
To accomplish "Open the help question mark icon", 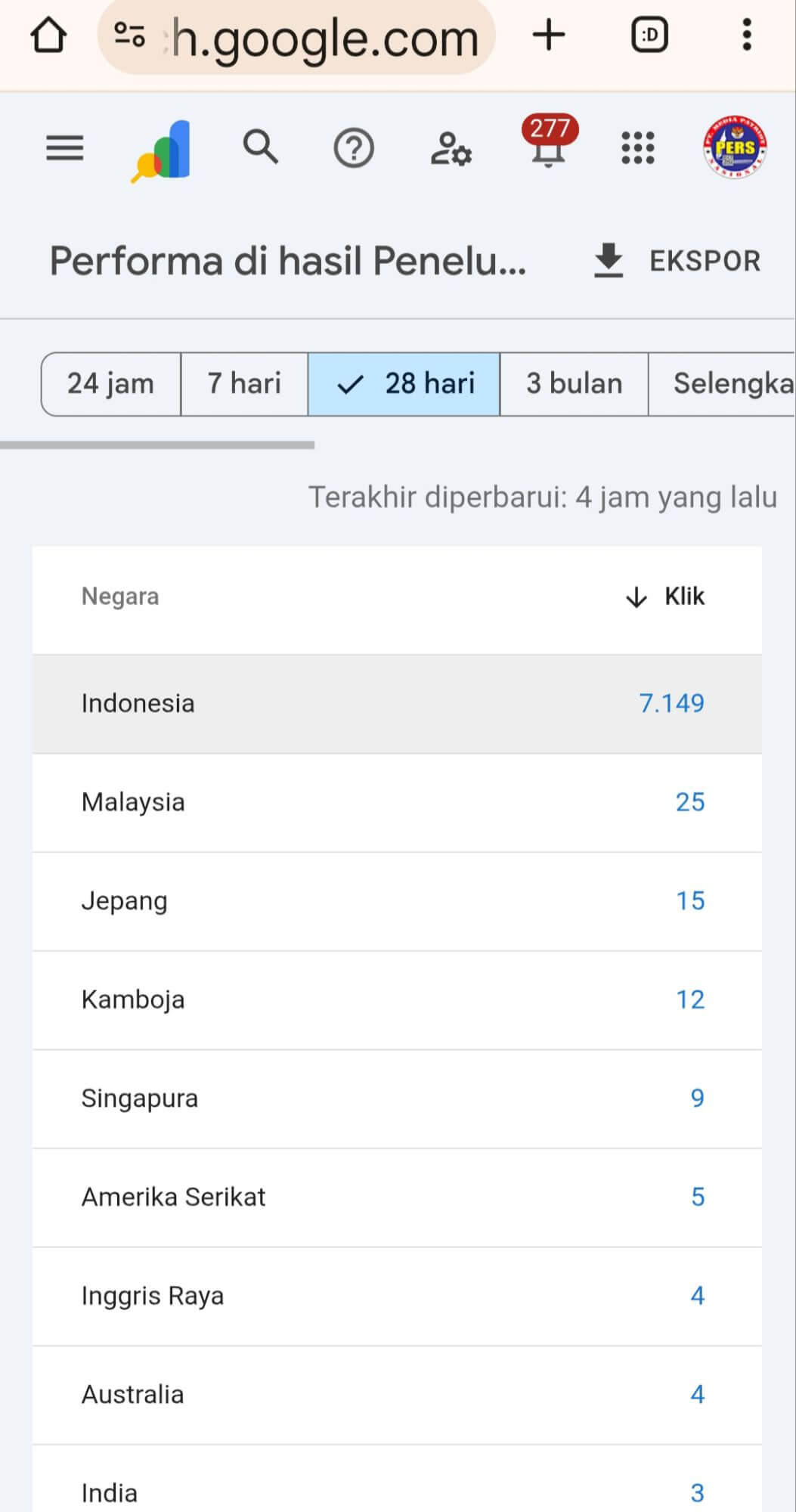I will point(354,148).
